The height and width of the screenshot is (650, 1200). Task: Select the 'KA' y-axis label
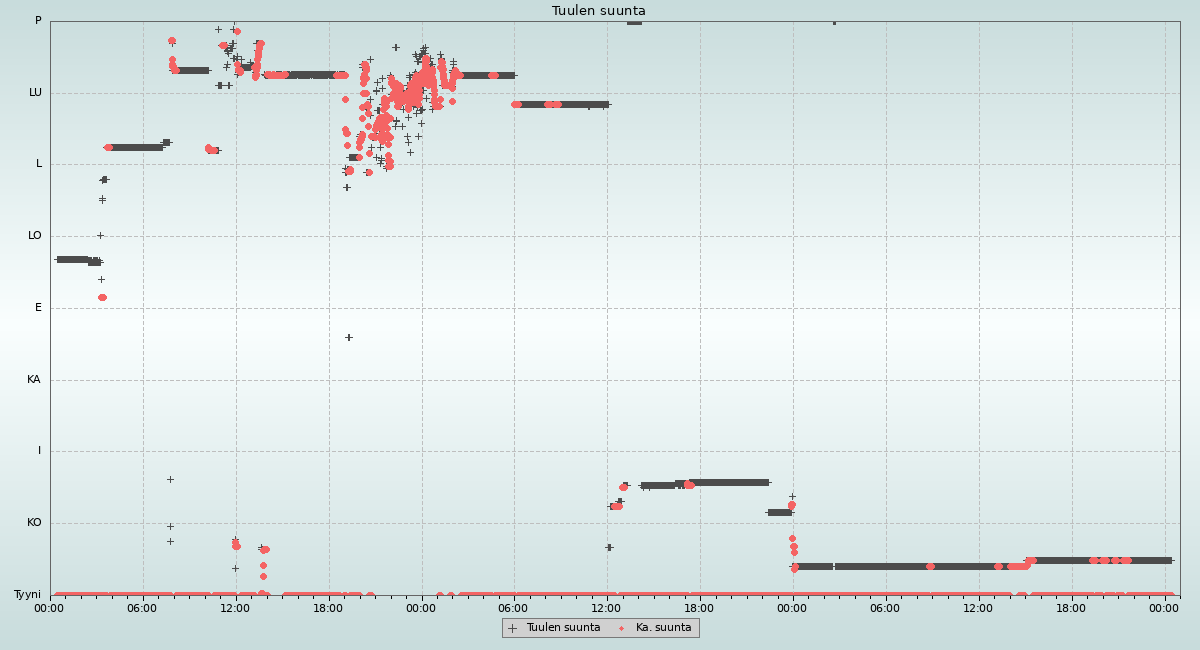click(x=34, y=380)
